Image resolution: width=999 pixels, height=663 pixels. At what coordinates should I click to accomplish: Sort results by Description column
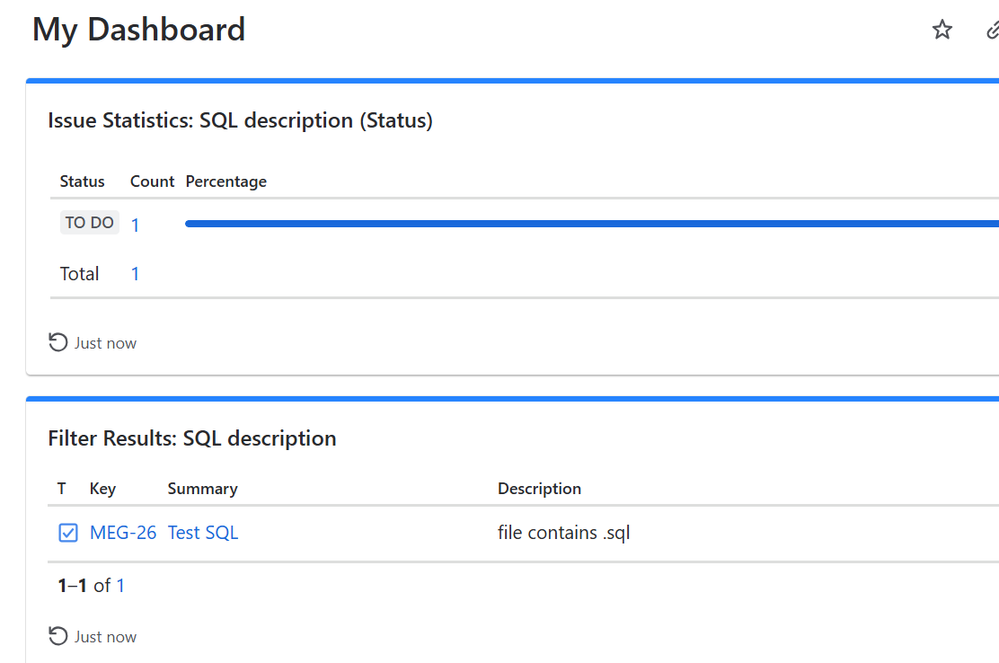[539, 489]
